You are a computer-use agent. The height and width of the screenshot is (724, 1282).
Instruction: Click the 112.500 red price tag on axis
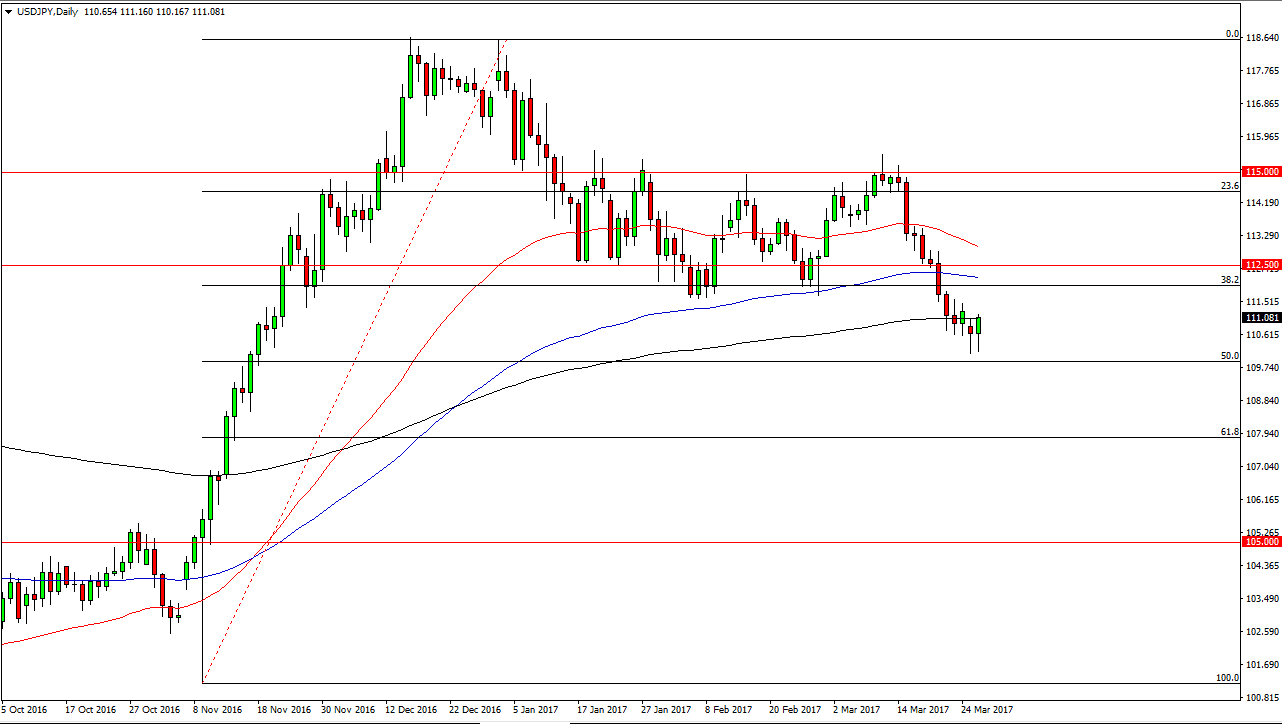(x=1259, y=263)
